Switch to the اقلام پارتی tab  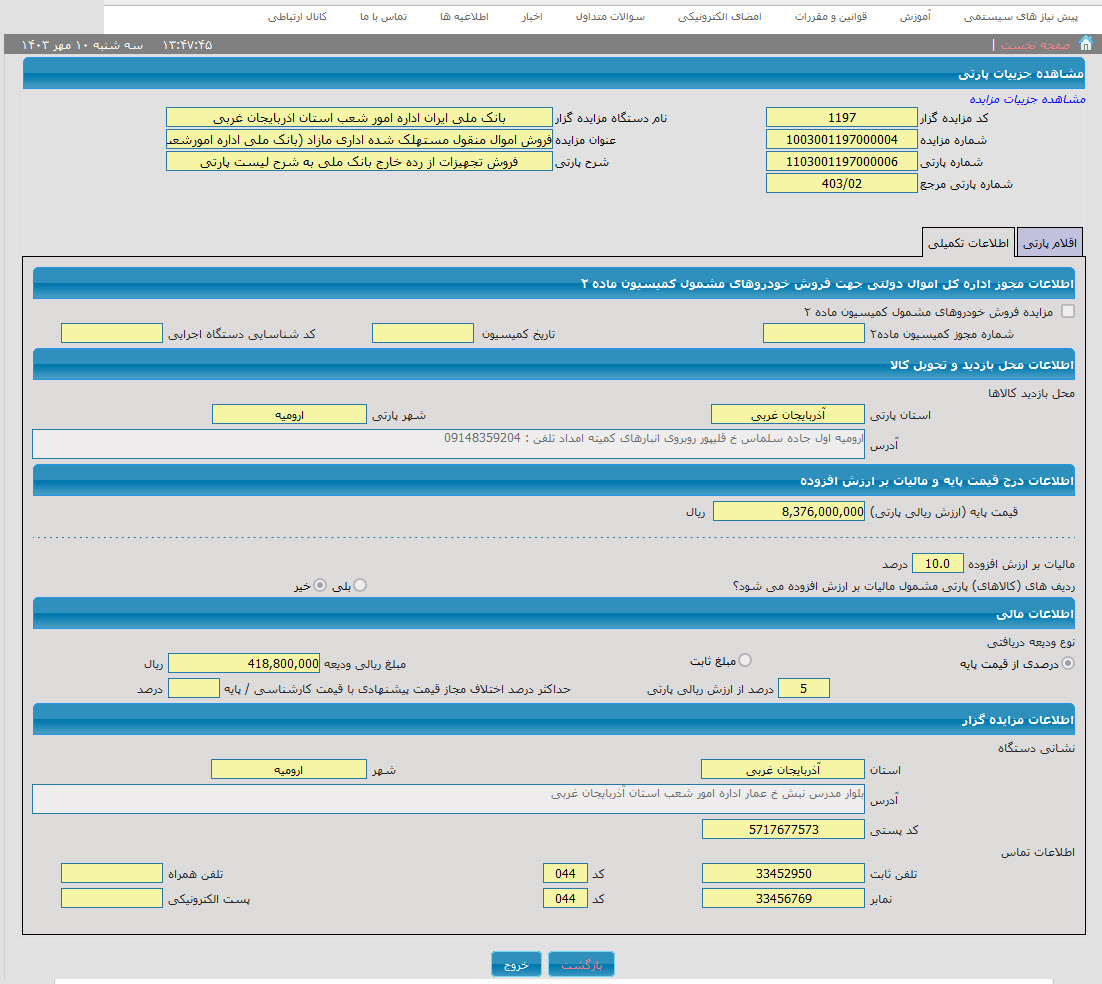[1049, 244]
